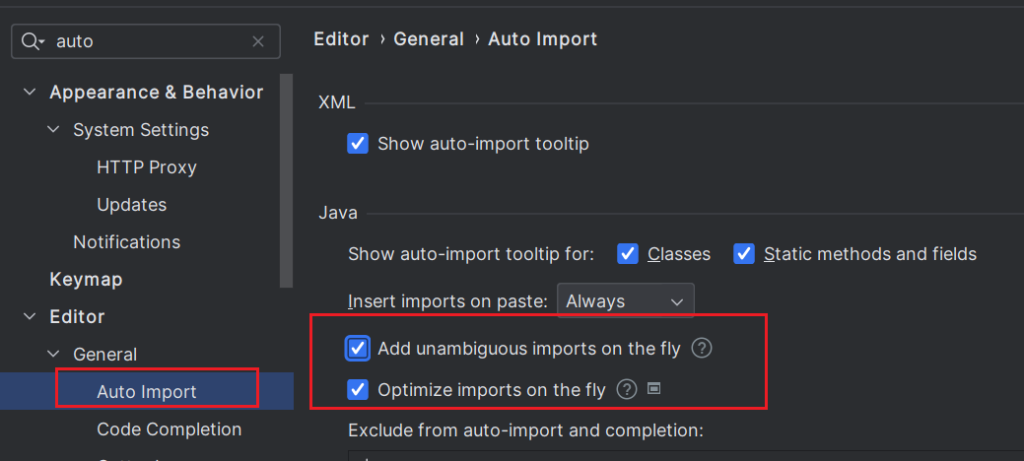The height and width of the screenshot is (461, 1024).
Task: Open HTTP Proxy settings page
Action: (146, 167)
